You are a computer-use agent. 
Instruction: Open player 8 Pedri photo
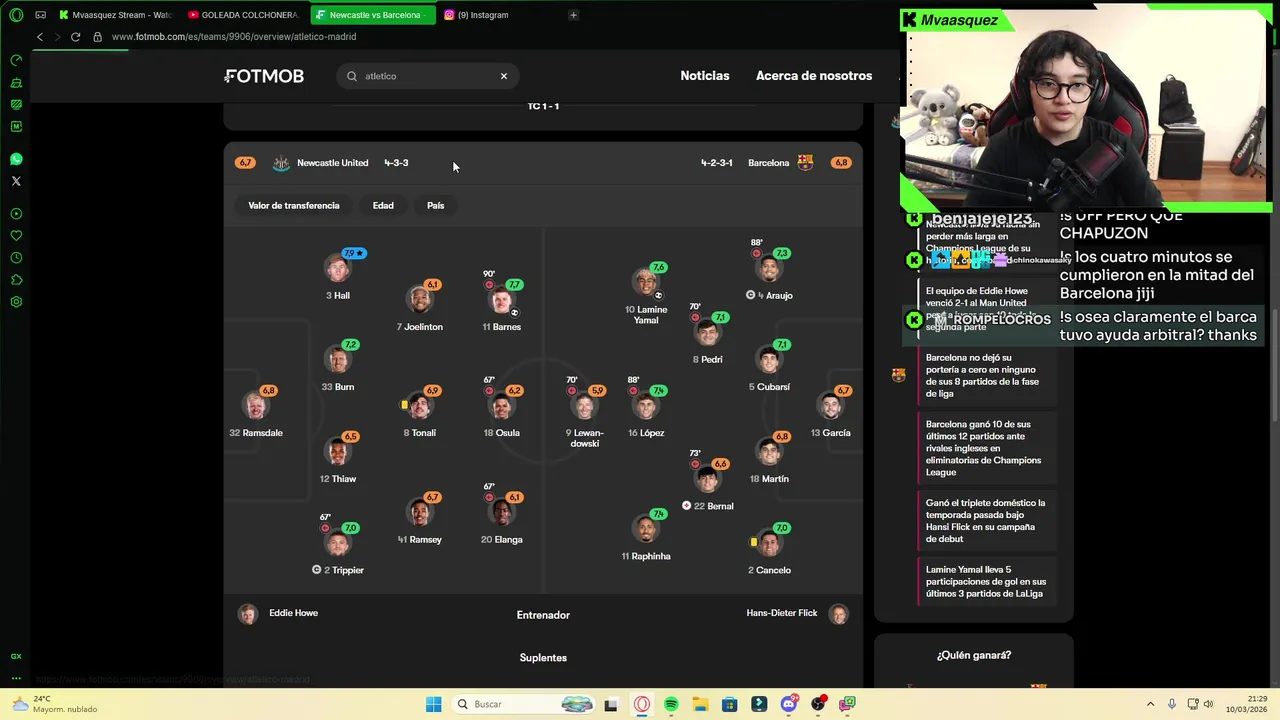point(708,332)
